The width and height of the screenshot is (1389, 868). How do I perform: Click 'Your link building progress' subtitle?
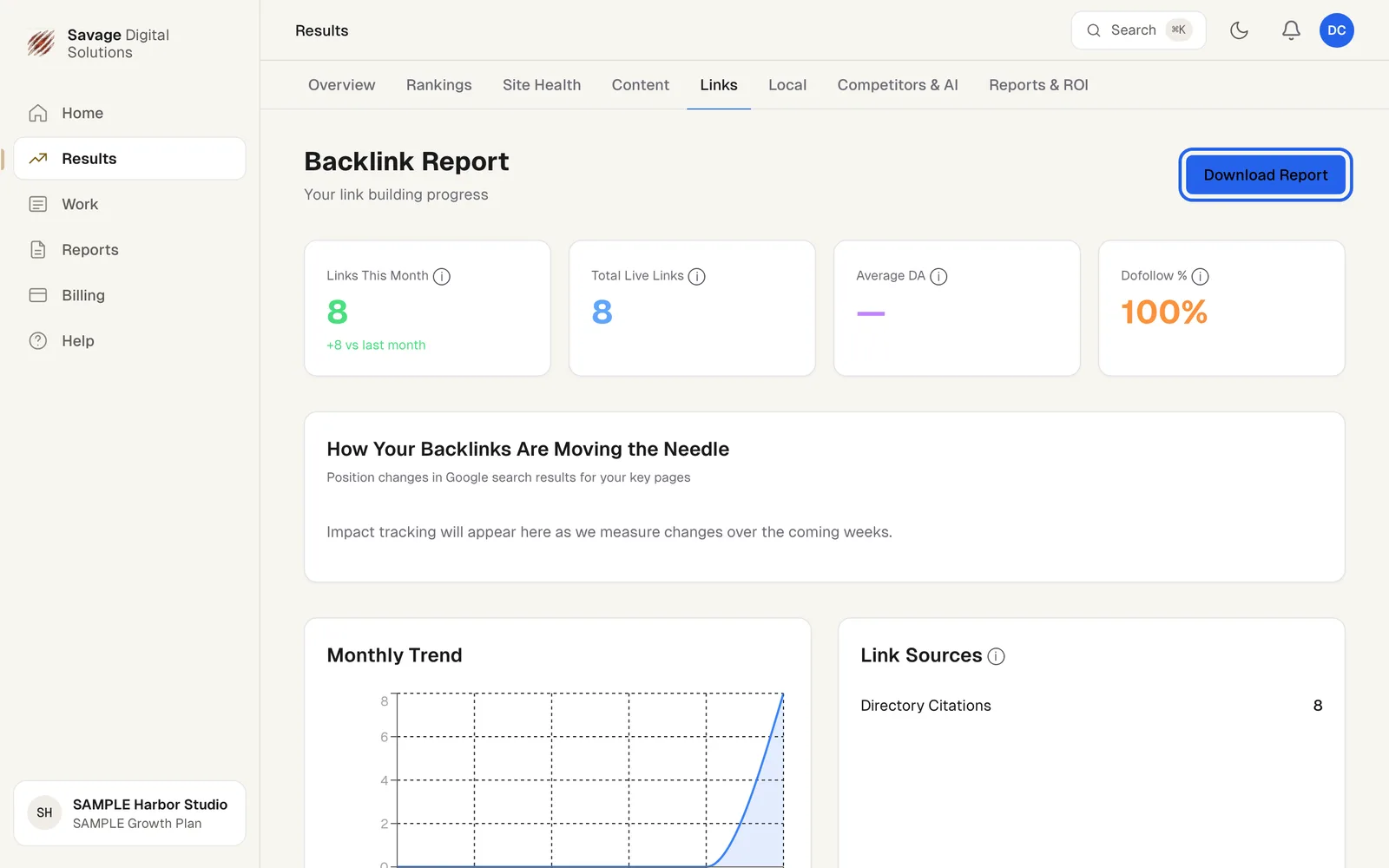[396, 194]
